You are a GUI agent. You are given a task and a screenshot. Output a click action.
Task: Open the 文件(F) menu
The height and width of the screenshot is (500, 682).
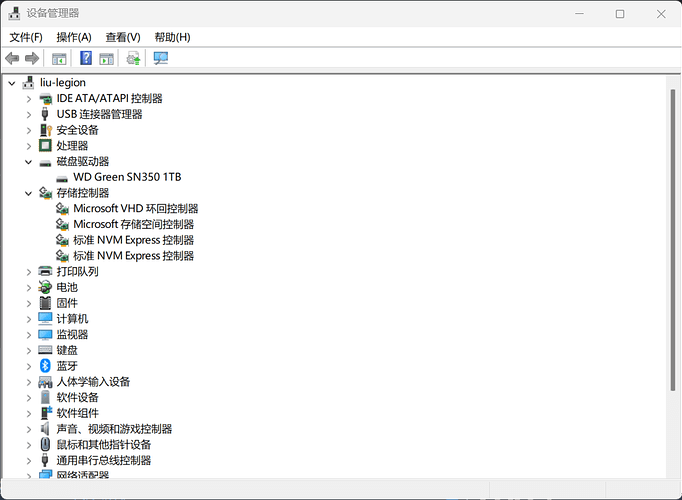(26, 37)
